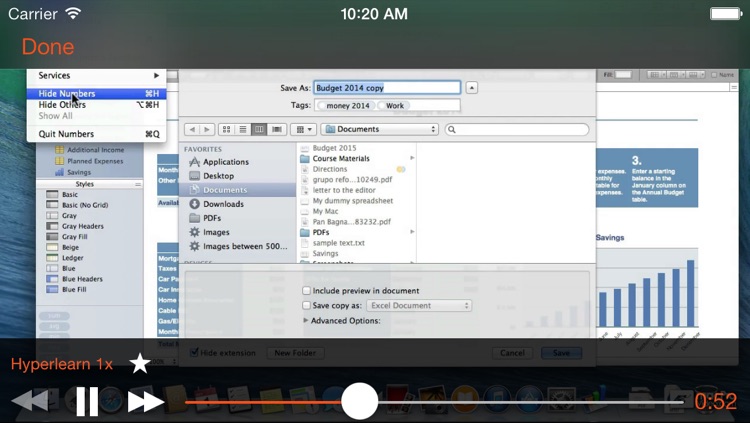The image size is (750, 423).
Task: Select Hide Others menu item
Action: click(97, 105)
